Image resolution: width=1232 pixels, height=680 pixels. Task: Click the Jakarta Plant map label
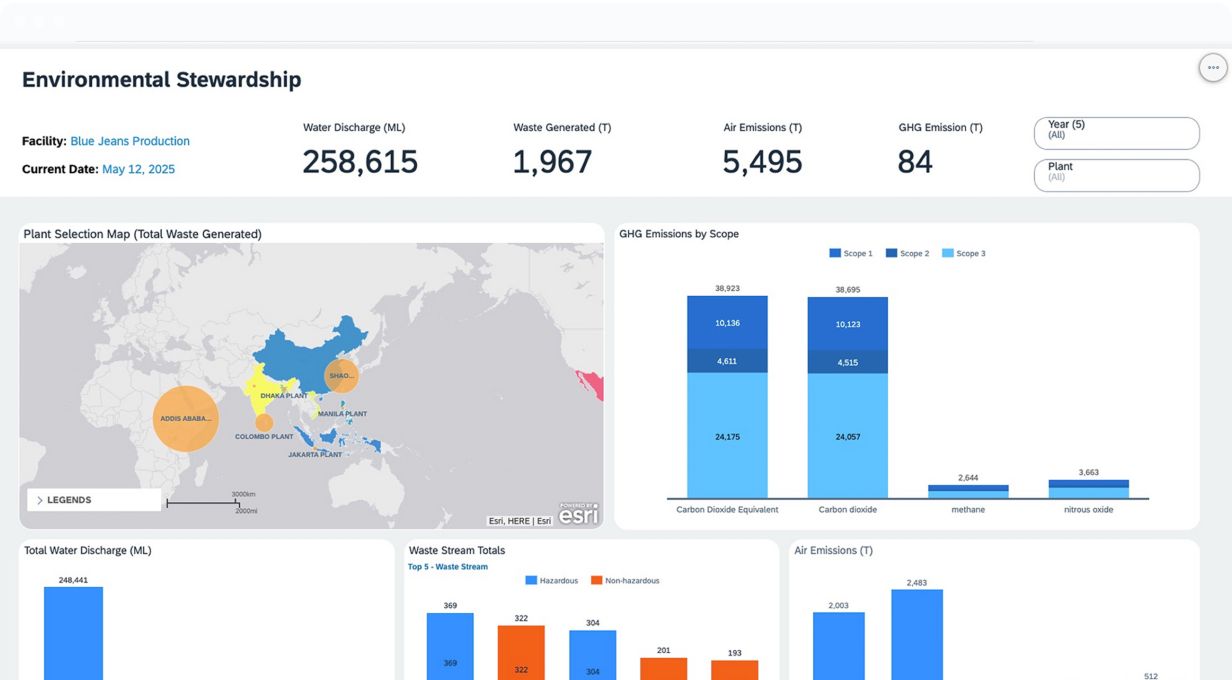click(315, 454)
